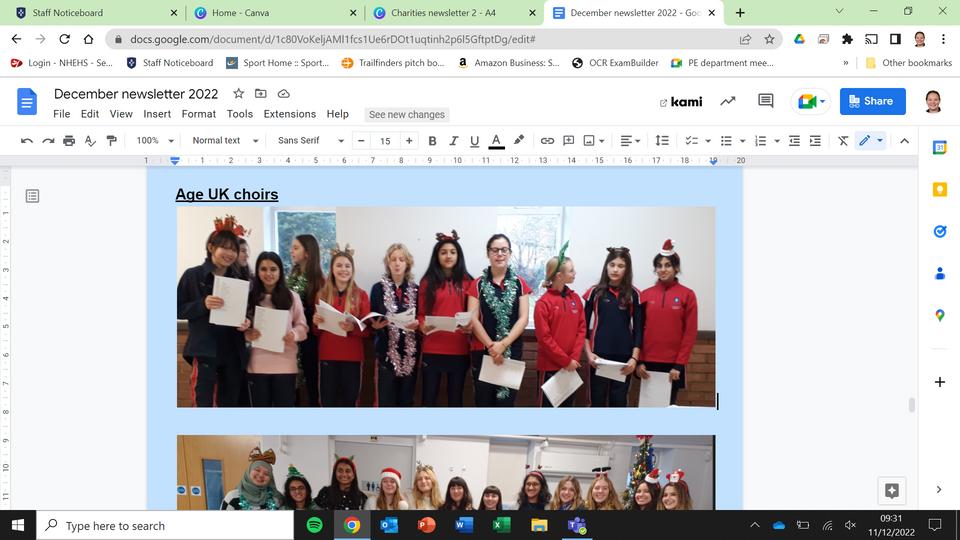This screenshot has width=960, height=540.
Task: Hide the menus with chevron
Action: coord(904,141)
